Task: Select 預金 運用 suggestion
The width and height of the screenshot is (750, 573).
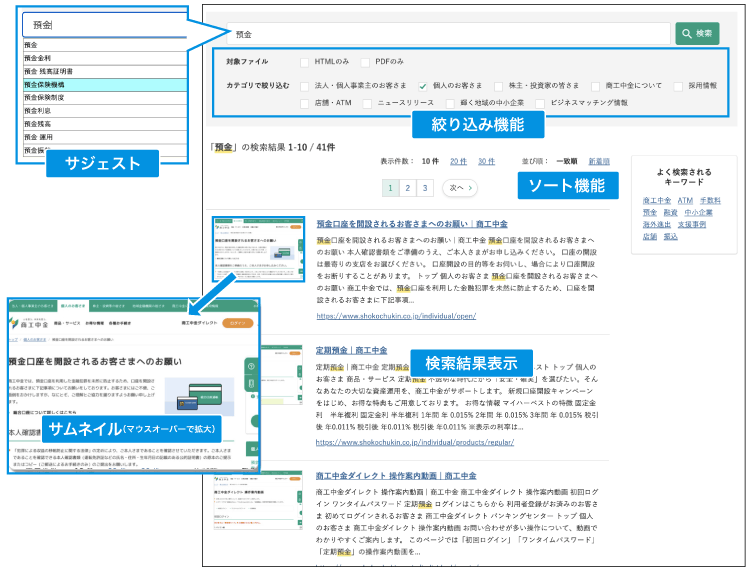Action: [105, 137]
